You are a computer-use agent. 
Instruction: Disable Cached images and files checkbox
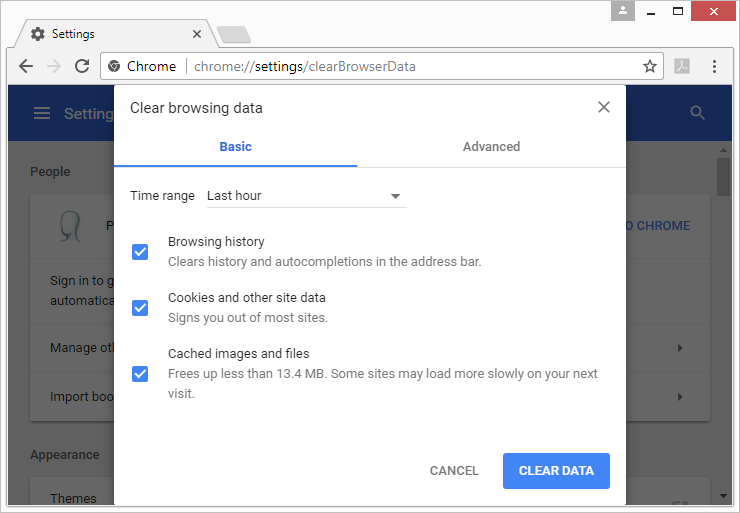click(140, 374)
